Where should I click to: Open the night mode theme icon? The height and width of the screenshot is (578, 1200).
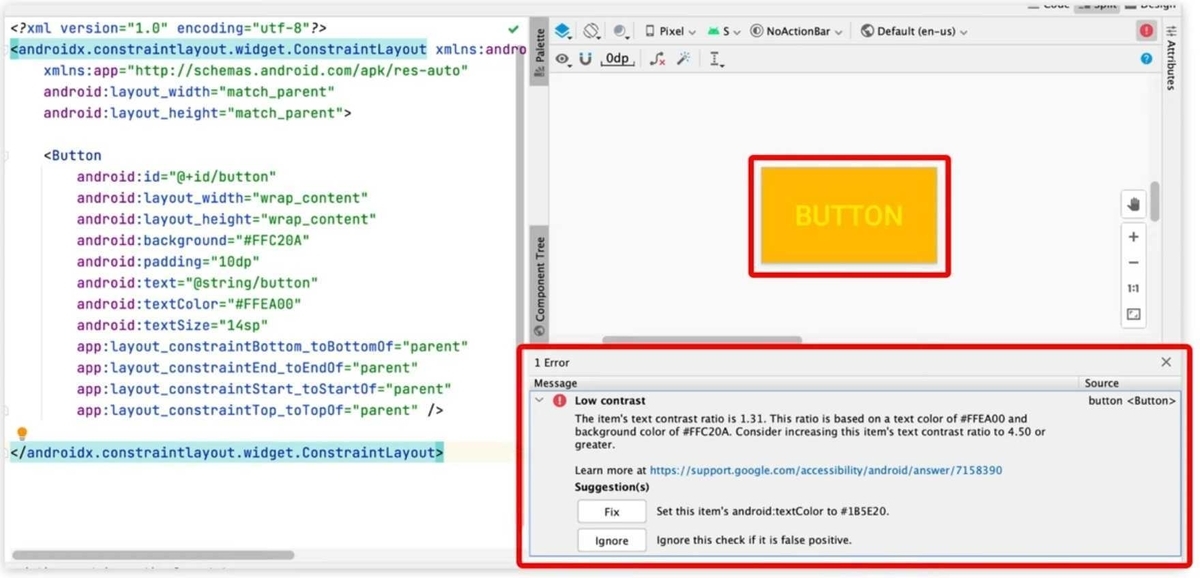[x=621, y=31]
